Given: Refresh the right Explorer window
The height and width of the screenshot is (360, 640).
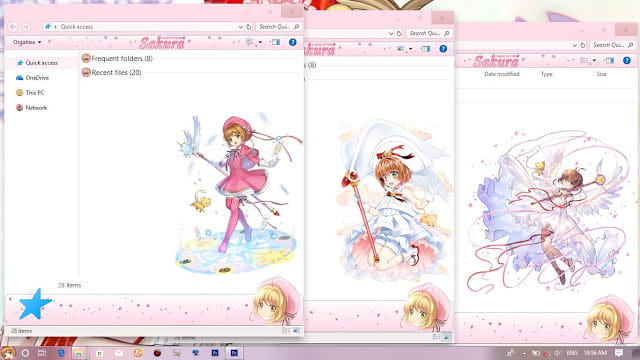Looking at the screenshot, I should [583, 45].
